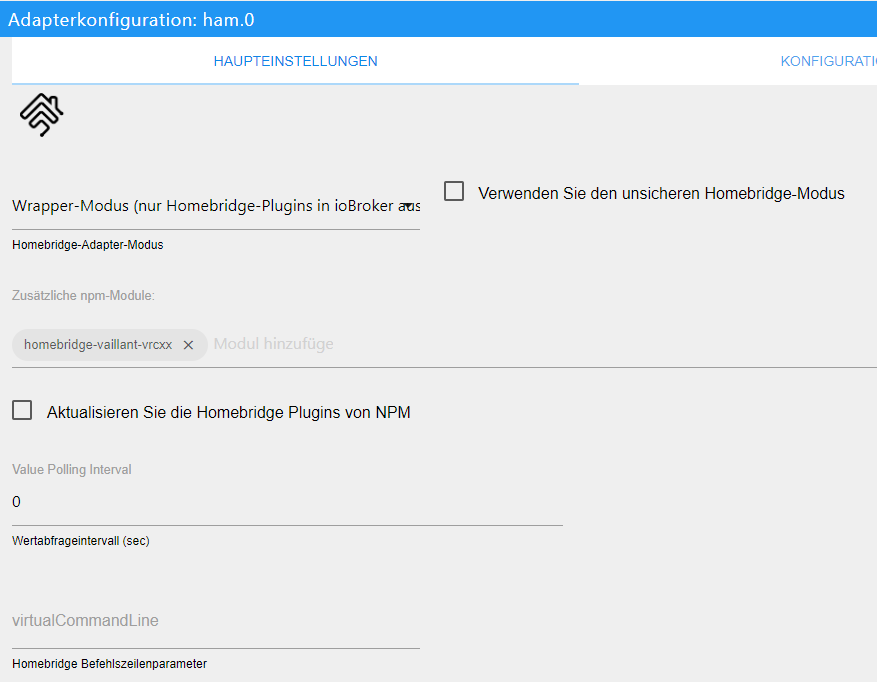Open the Konfiguration tab
This screenshot has height=682, width=877.
pyautogui.click(x=827, y=61)
